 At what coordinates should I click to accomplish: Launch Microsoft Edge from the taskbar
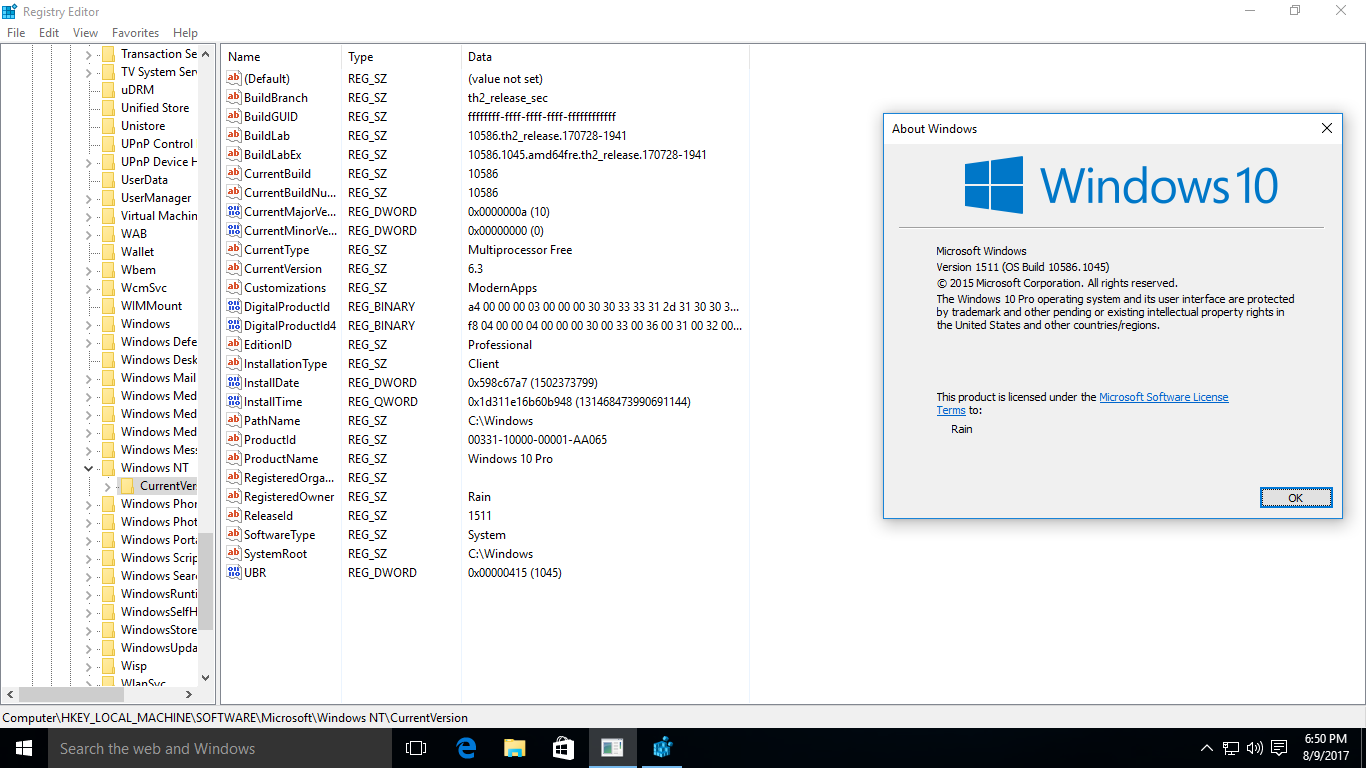(466, 748)
